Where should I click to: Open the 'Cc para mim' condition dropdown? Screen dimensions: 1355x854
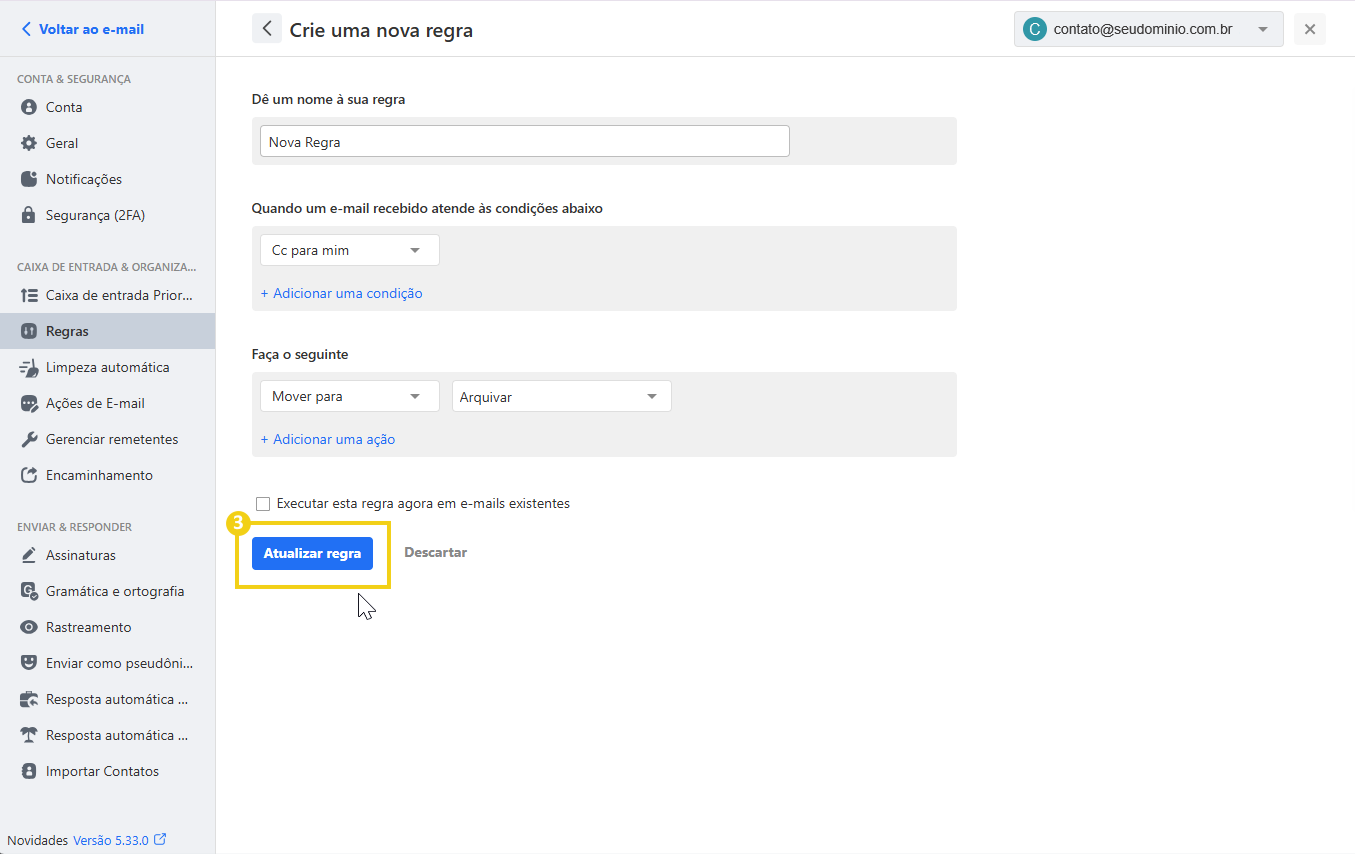pos(349,249)
